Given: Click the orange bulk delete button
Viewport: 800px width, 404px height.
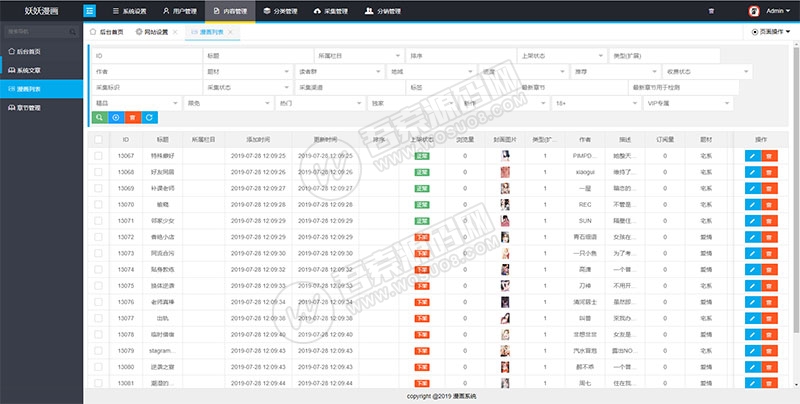Looking at the screenshot, I should 134,117.
